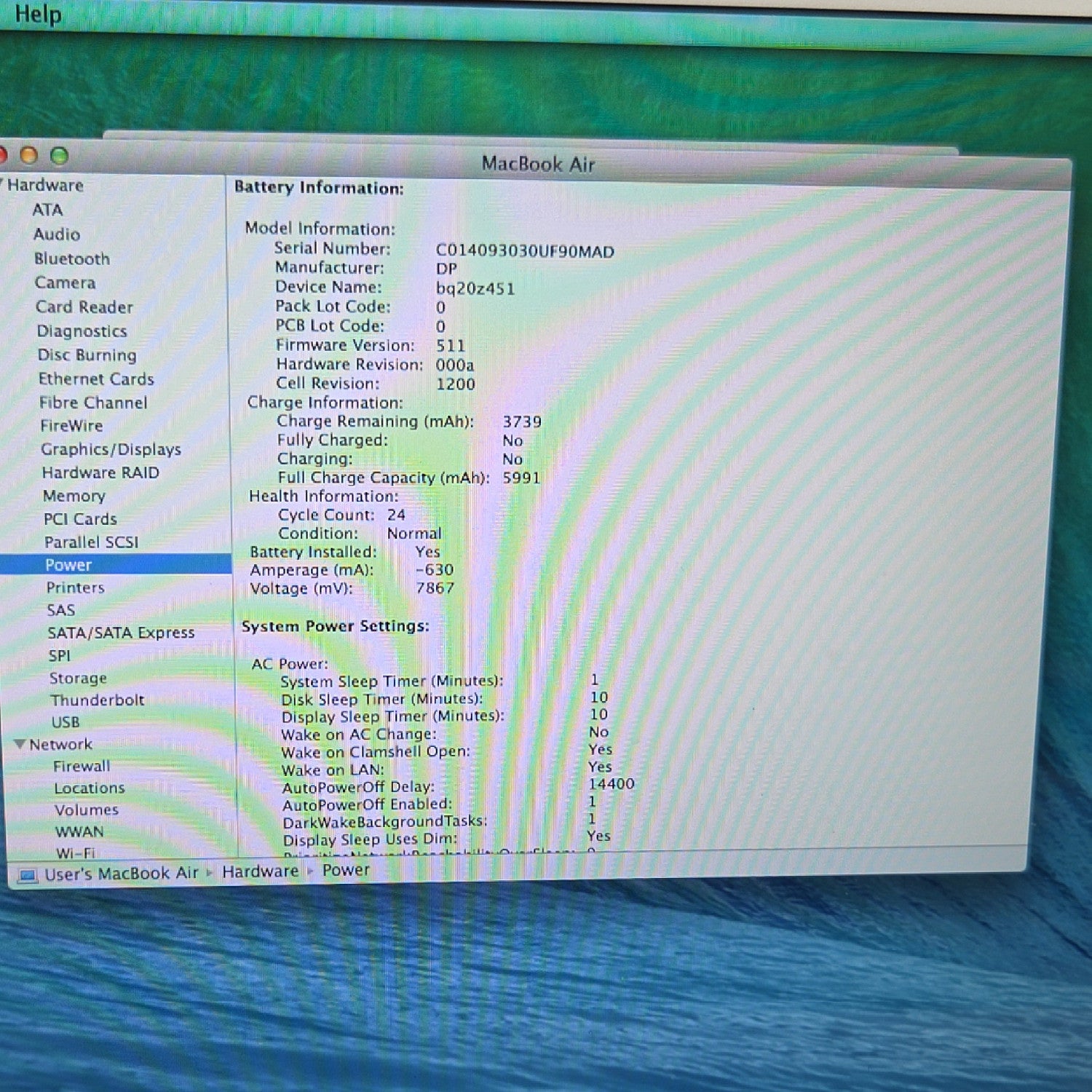The image size is (1092, 1092).
Task: Open the Bluetooth hardware entry
Action: [72, 258]
